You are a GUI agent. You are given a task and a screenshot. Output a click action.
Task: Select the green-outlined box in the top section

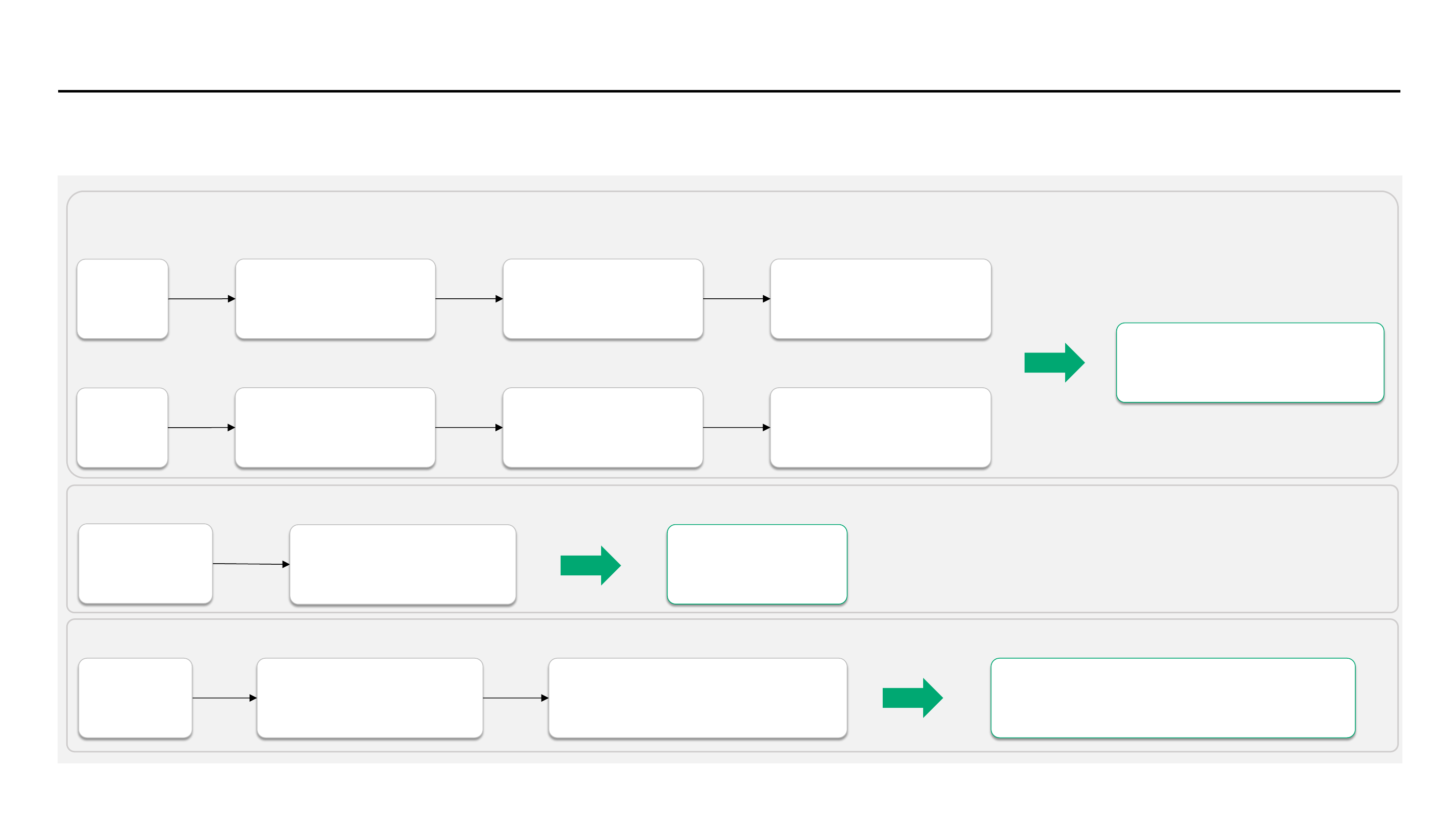(x=1250, y=362)
